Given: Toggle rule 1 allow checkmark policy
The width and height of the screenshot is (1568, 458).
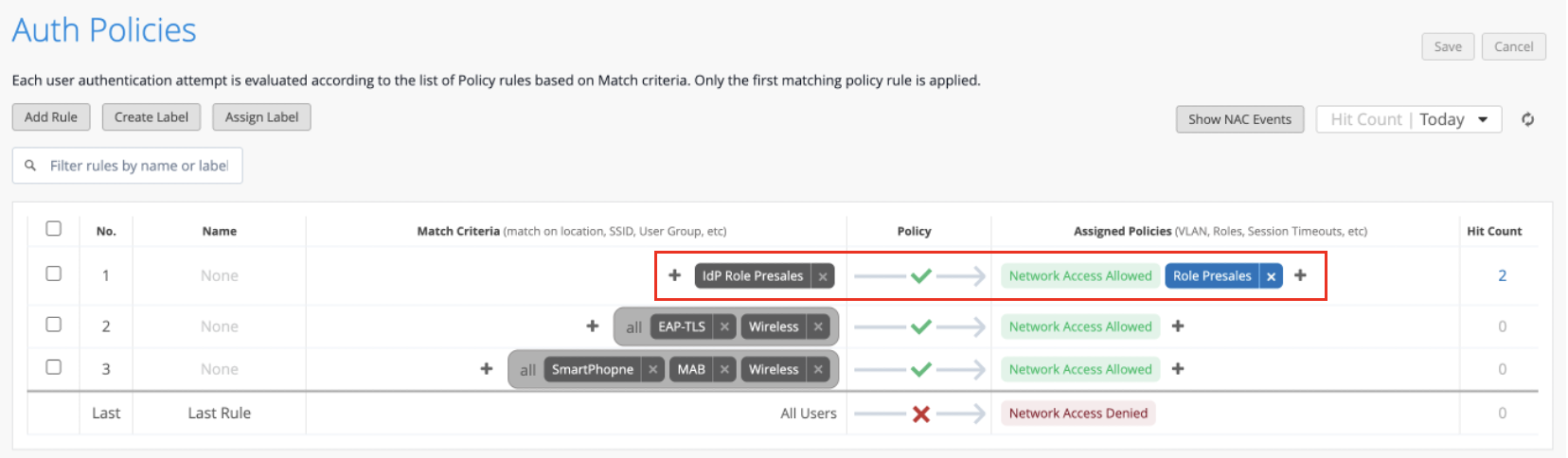Looking at the screenshot, I should point(920,275).
